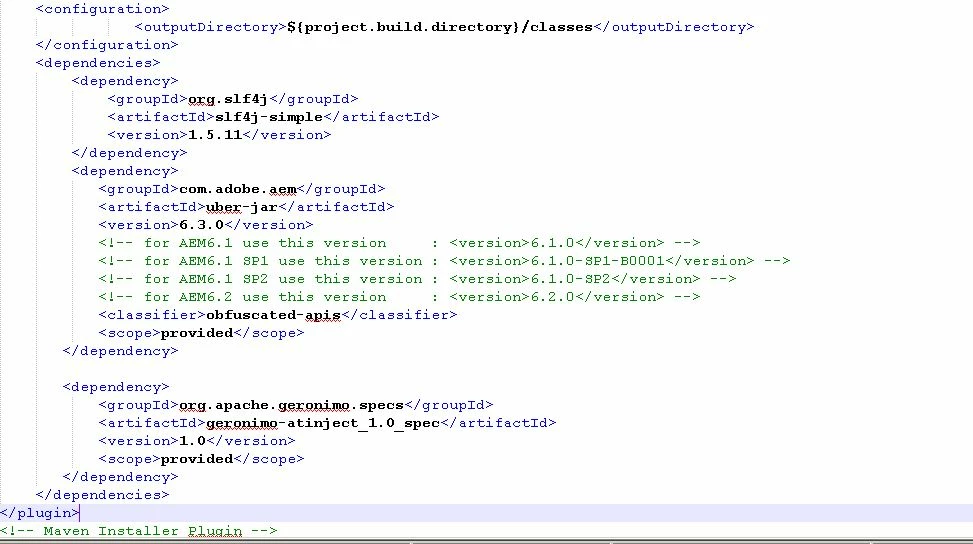Image resolution: width=973 pixels, height=544 pixels.
Task: Click the artifactId value slf4j-simple
Action: coord(269,117)
